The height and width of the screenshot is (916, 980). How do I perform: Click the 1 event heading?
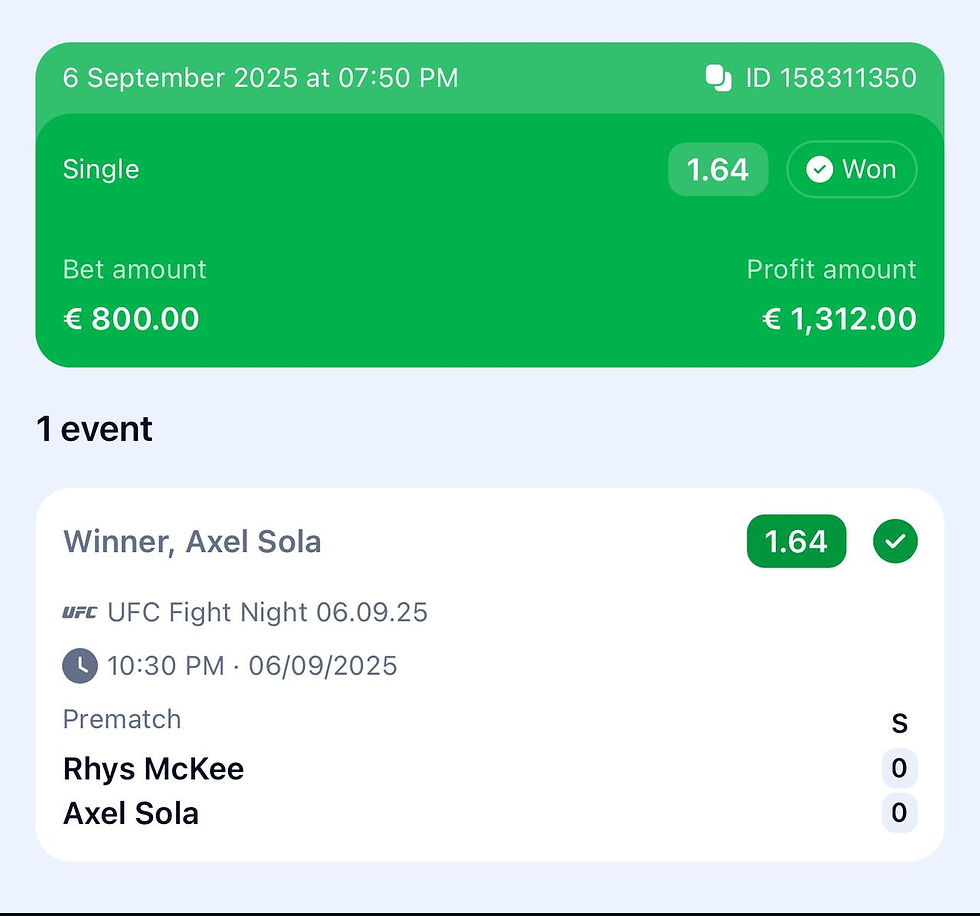pyautogui.click(x=95, y=429)
